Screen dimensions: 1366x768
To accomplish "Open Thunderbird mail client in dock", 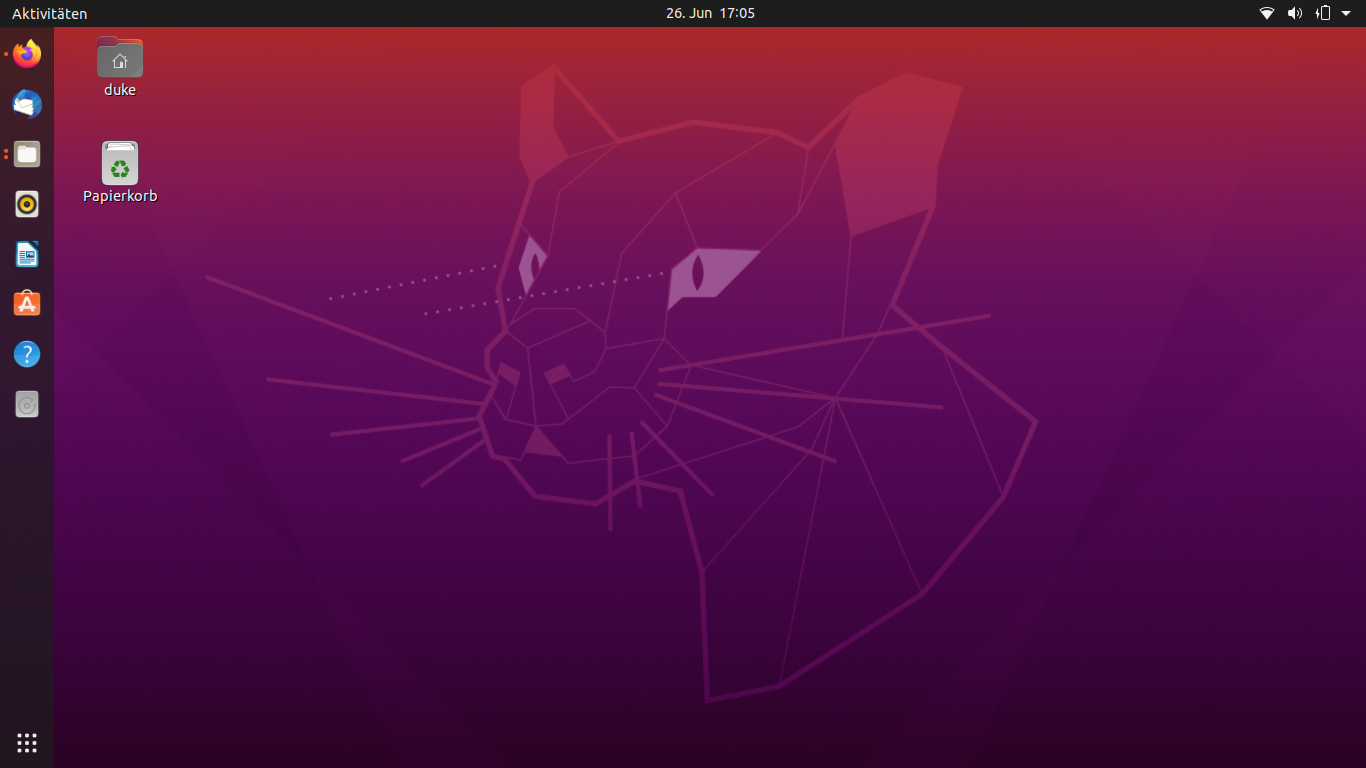I will pos(27,104).
